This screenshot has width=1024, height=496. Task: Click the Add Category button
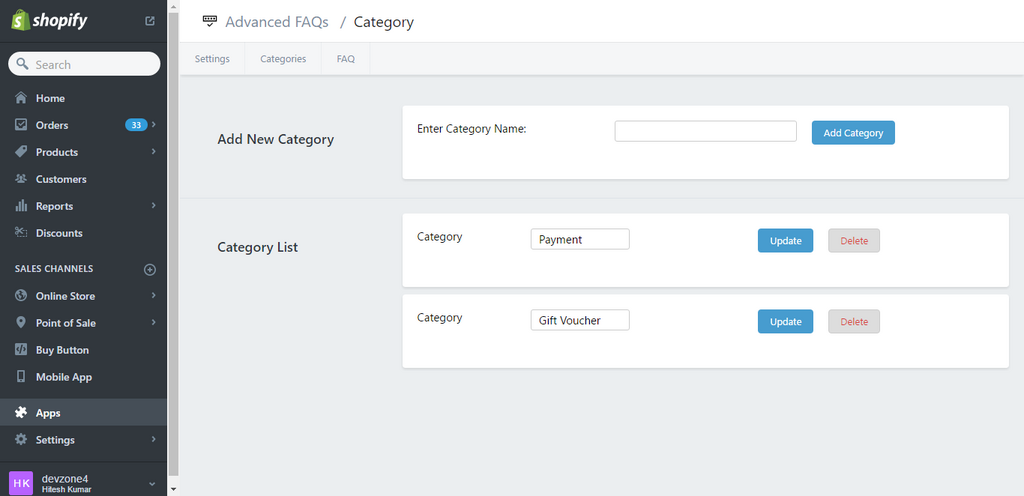853,132
